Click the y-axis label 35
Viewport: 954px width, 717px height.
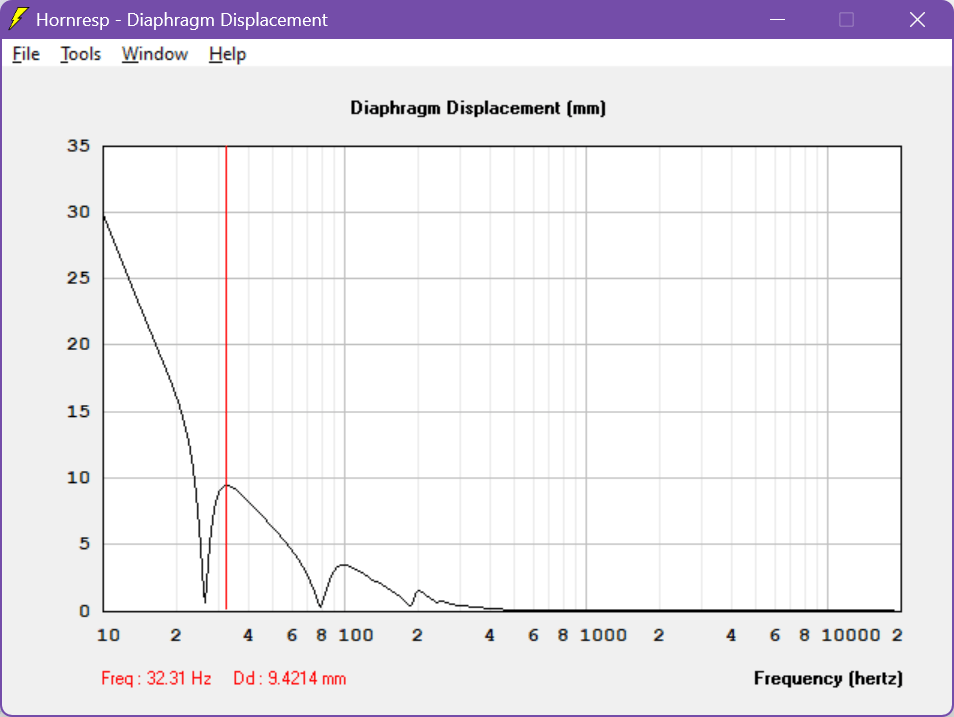[78, 146]
